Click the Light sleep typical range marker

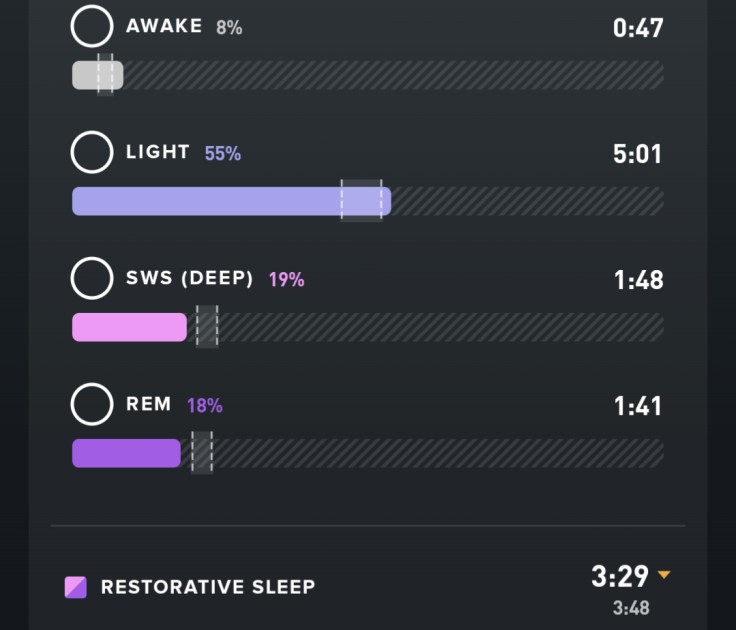[x=361, y=201]
